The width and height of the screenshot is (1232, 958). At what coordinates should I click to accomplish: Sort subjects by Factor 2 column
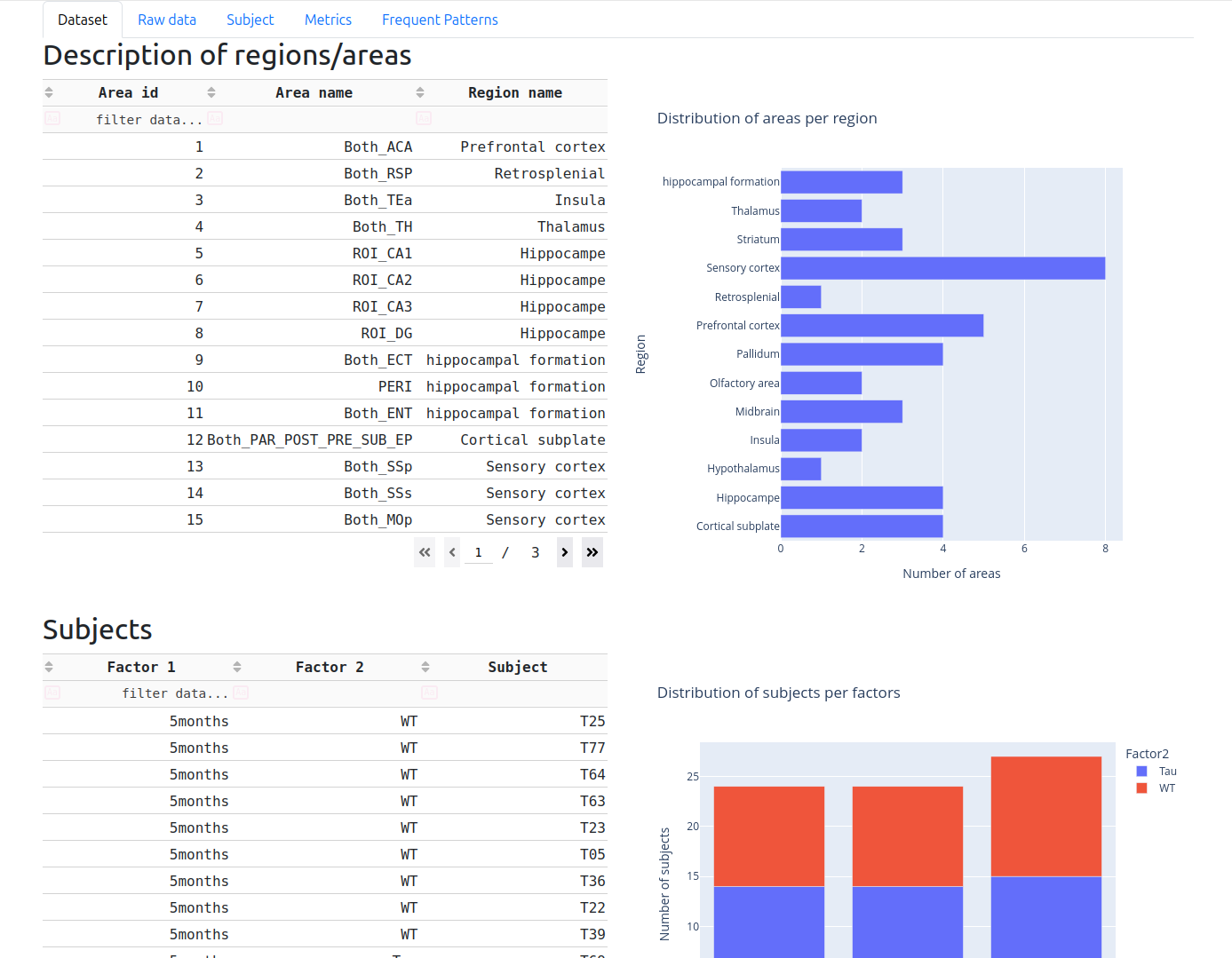237,667
